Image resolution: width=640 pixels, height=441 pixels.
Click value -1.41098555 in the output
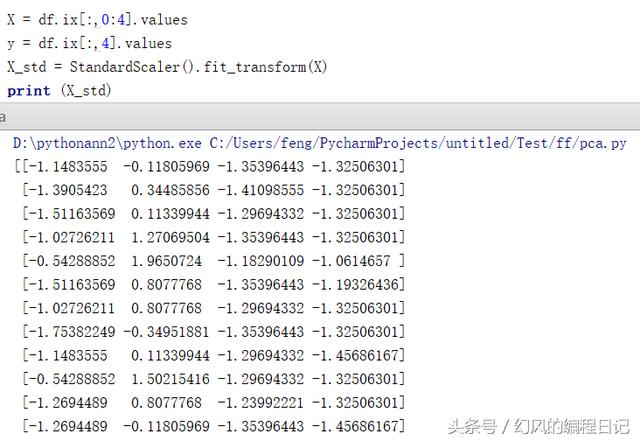(261, 190)
